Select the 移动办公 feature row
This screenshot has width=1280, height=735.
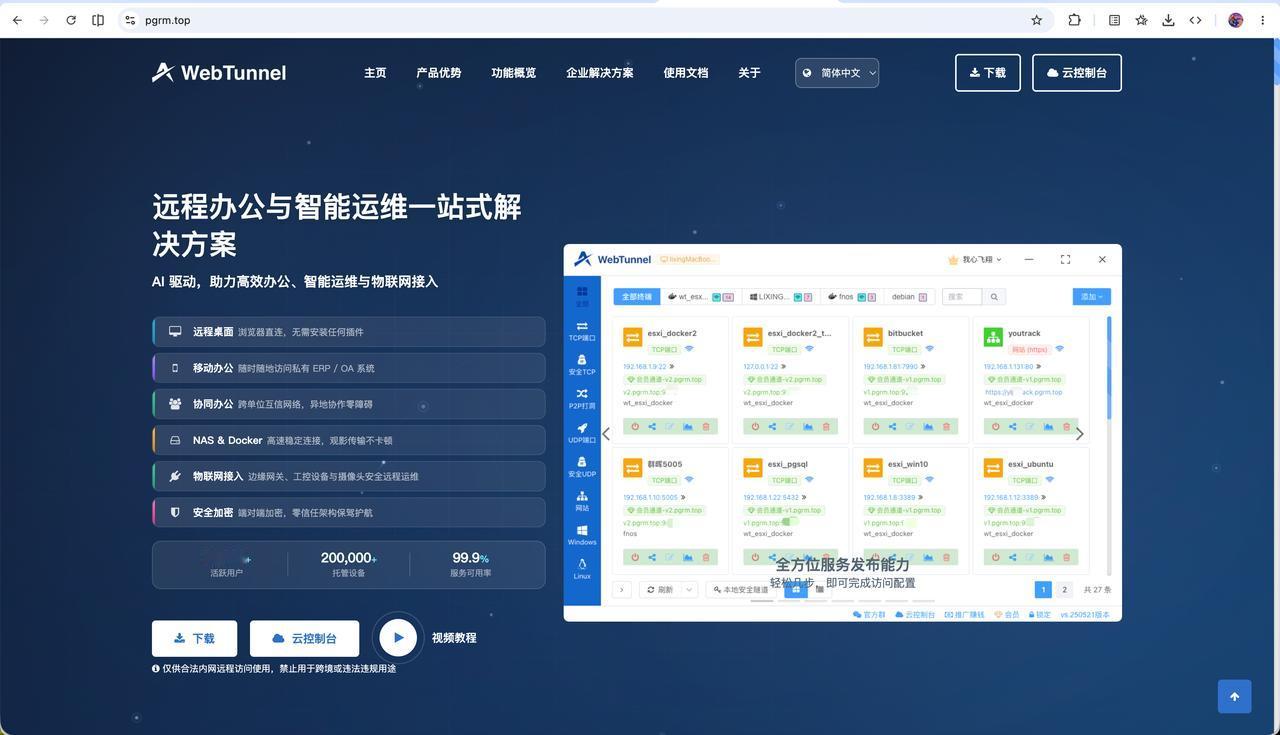click(349, 368)
